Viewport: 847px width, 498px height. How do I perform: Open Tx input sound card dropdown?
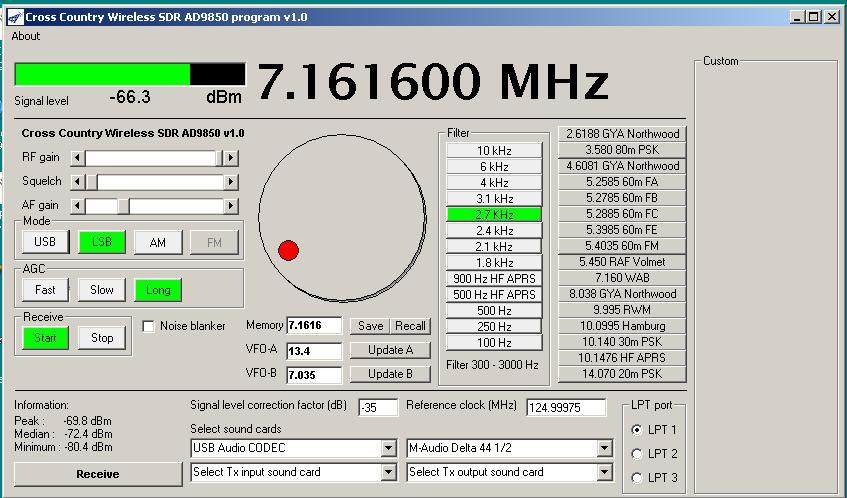click(x=389, y=472)
